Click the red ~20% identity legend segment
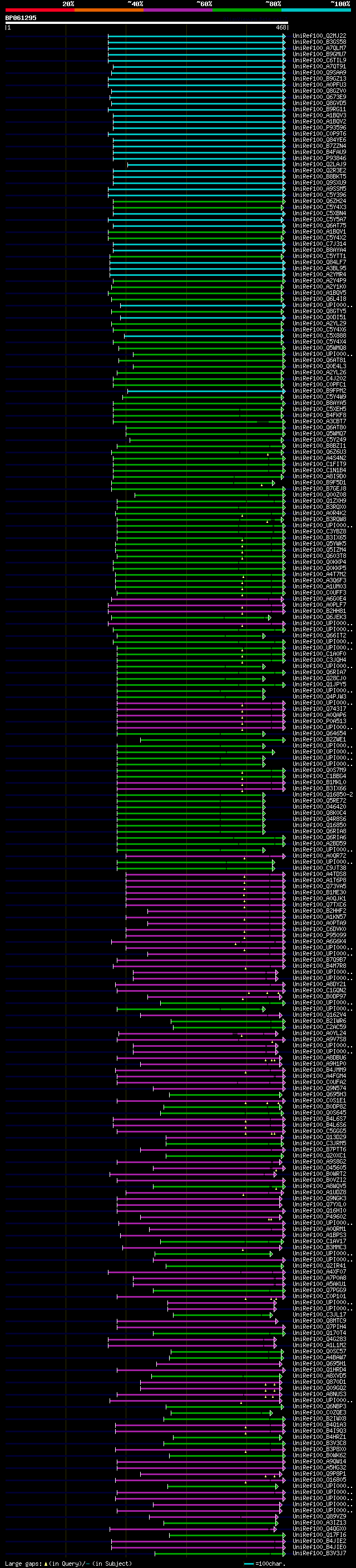This screenshot has height=1568, width=356. tap(40, 10)
